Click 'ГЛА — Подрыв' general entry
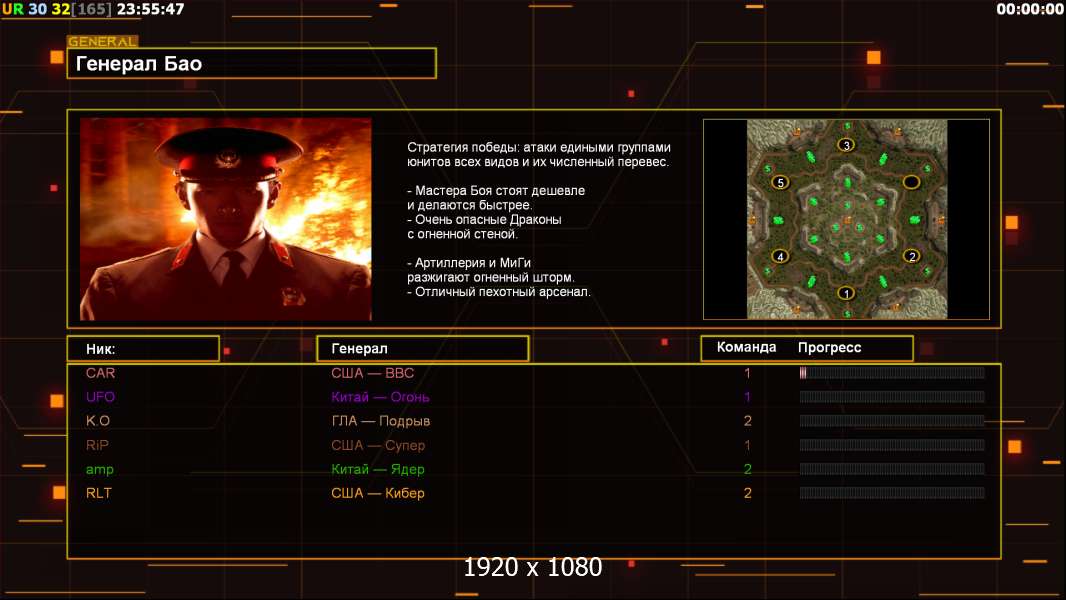Image resolution: width=1066 pixels, height=600 pixels. [x=381, y=421]
